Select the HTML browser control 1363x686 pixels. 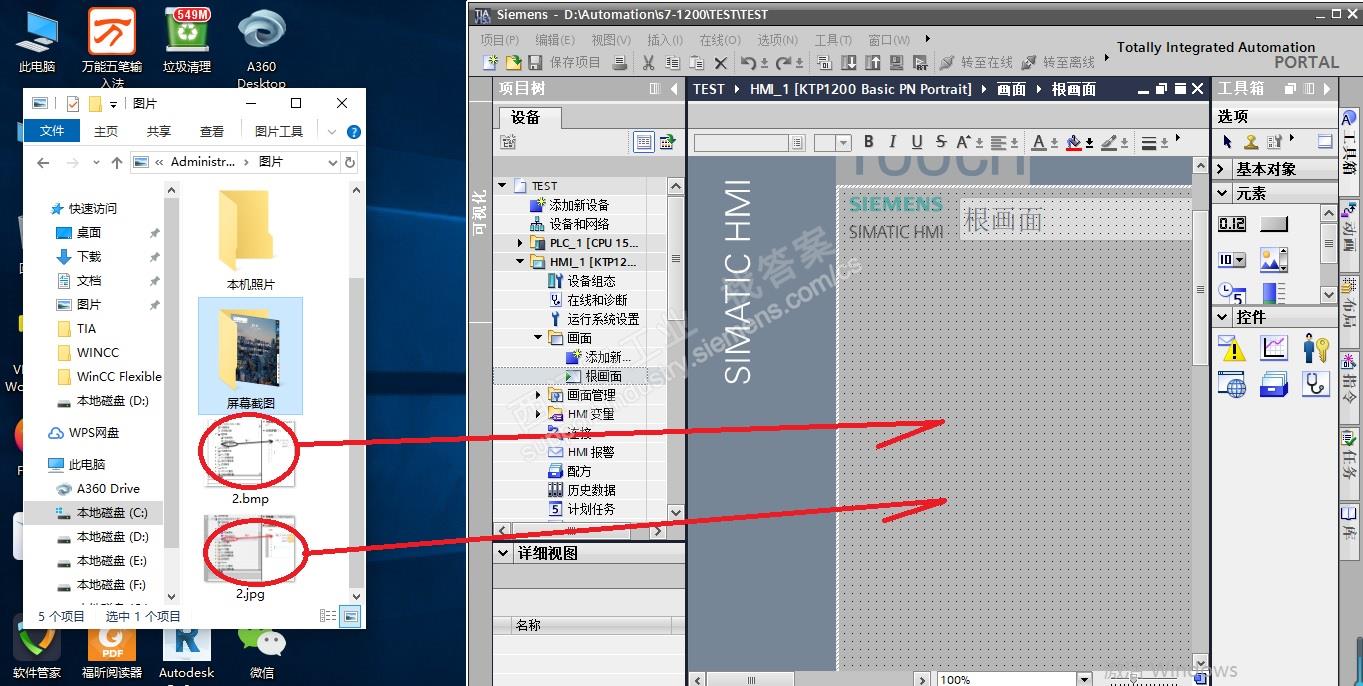(x=1232, y=384)
